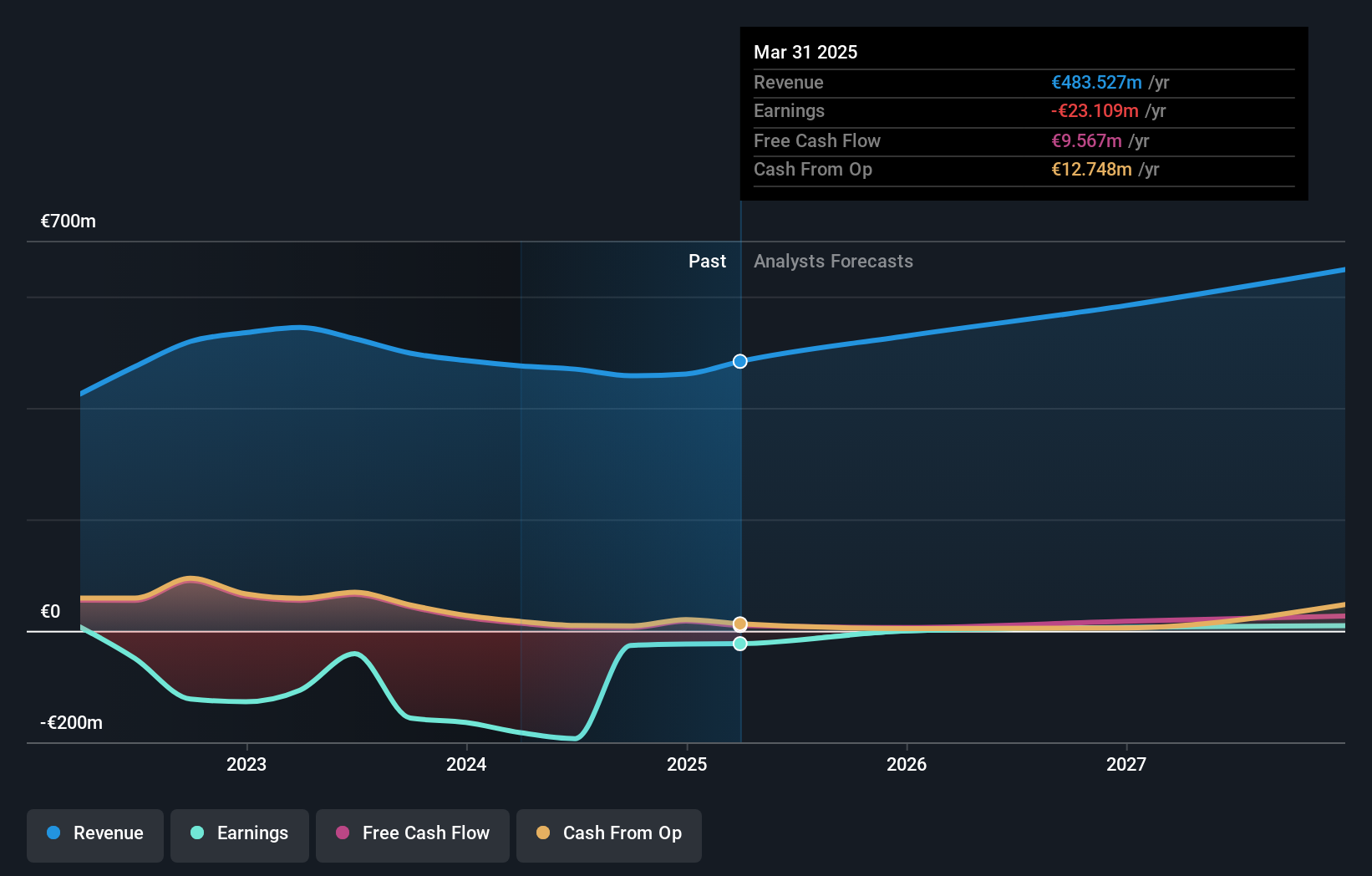
Task: Select the 2025 x-axis label
Action: (687, 764)
